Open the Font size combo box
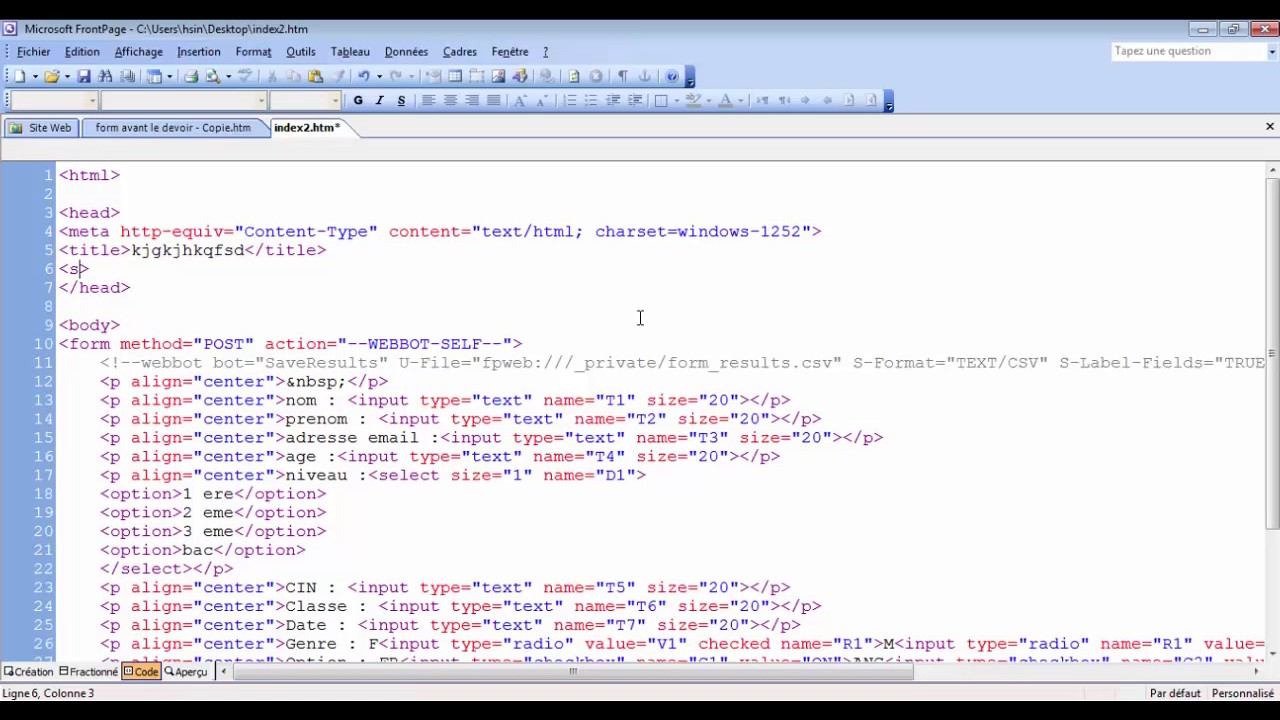 coord(306,100)
